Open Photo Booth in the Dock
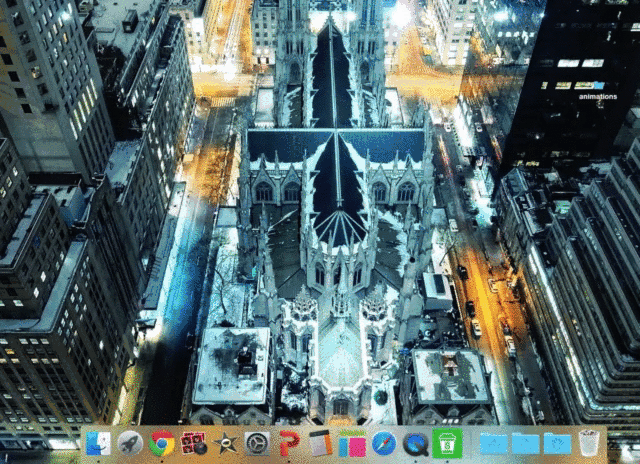The width and height of the screenshot is (640, 464). (x=193, y=444)
